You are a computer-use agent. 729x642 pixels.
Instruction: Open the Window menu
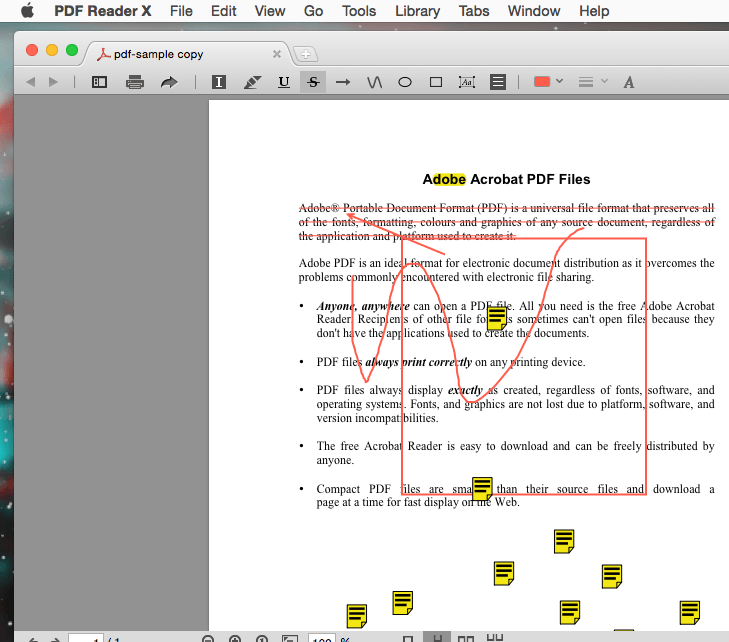(x=534, y=11)
